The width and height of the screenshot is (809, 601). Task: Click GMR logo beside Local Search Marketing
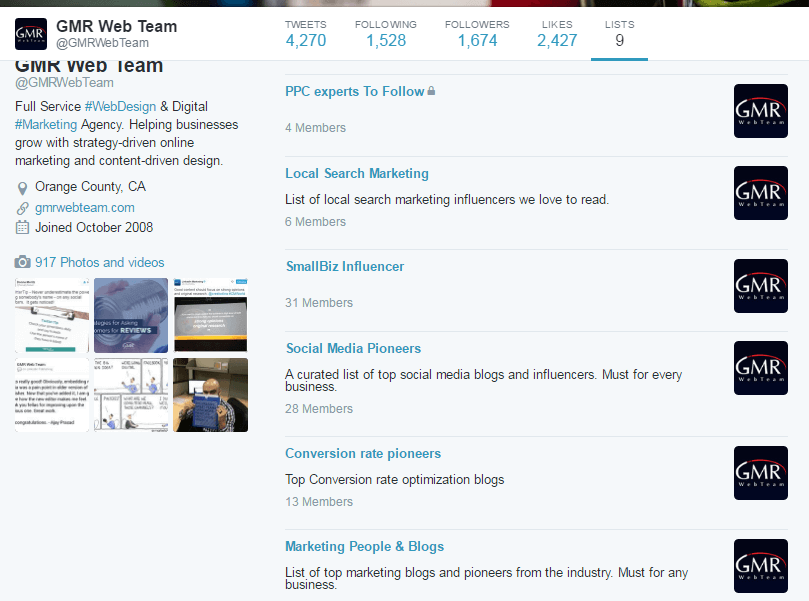pos(761,193)
